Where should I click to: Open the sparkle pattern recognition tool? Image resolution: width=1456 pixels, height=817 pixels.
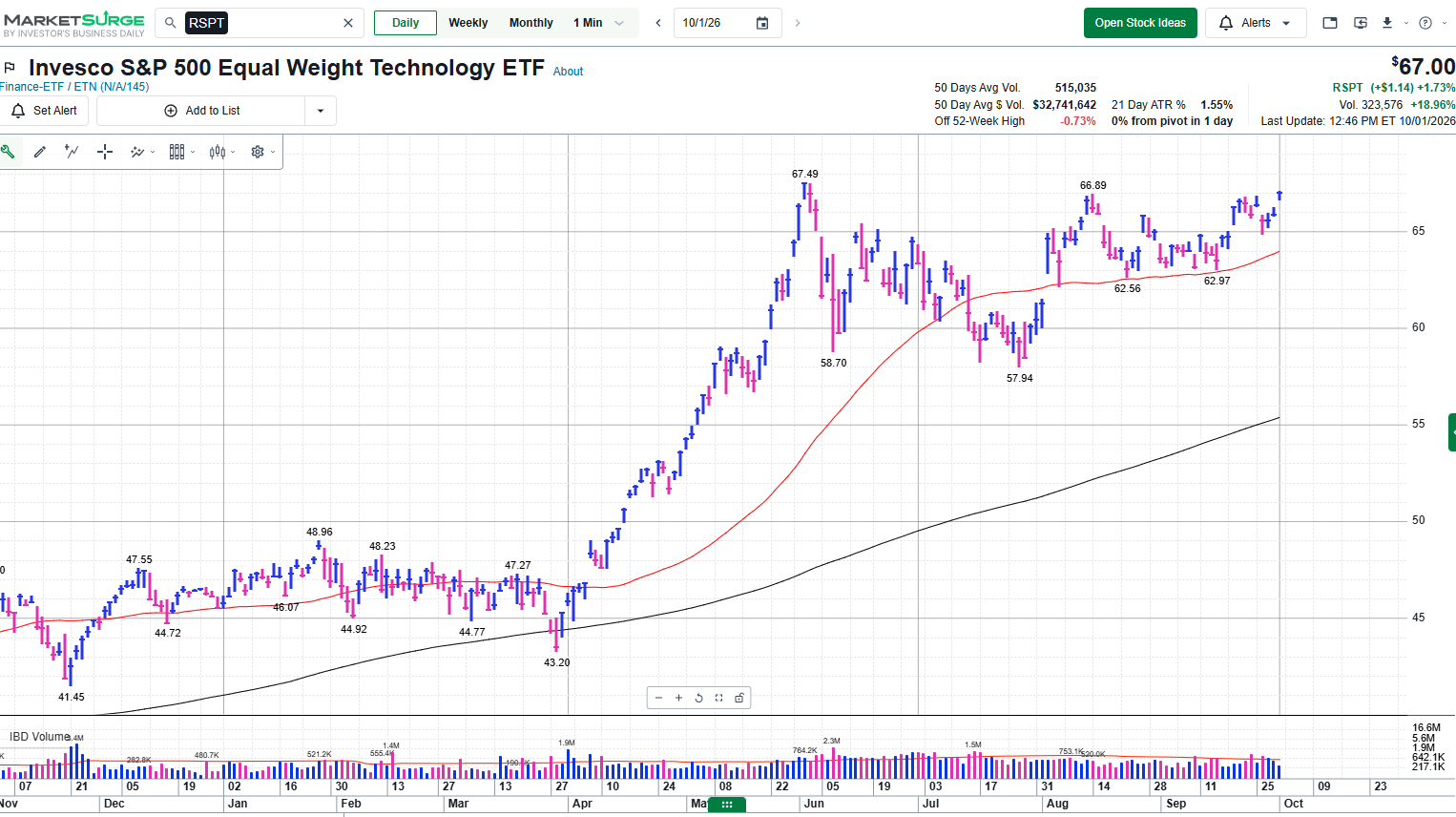(137, 152)
